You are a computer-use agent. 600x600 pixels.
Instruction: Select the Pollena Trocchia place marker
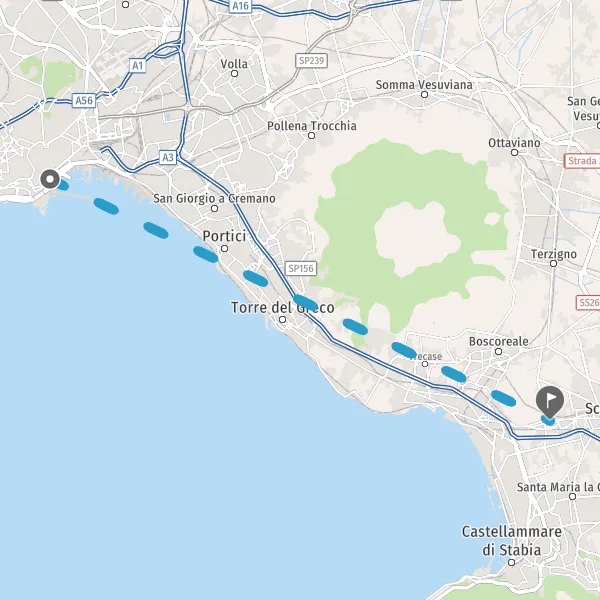(311, 135)
